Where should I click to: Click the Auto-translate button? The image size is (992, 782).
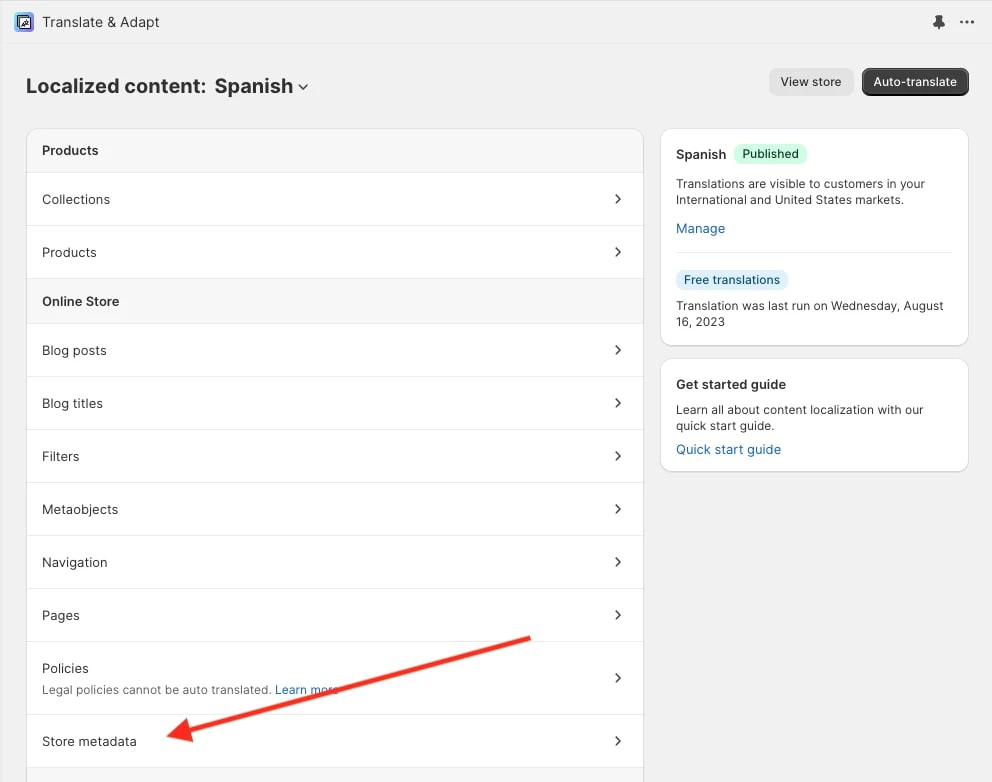click(915, 82)
